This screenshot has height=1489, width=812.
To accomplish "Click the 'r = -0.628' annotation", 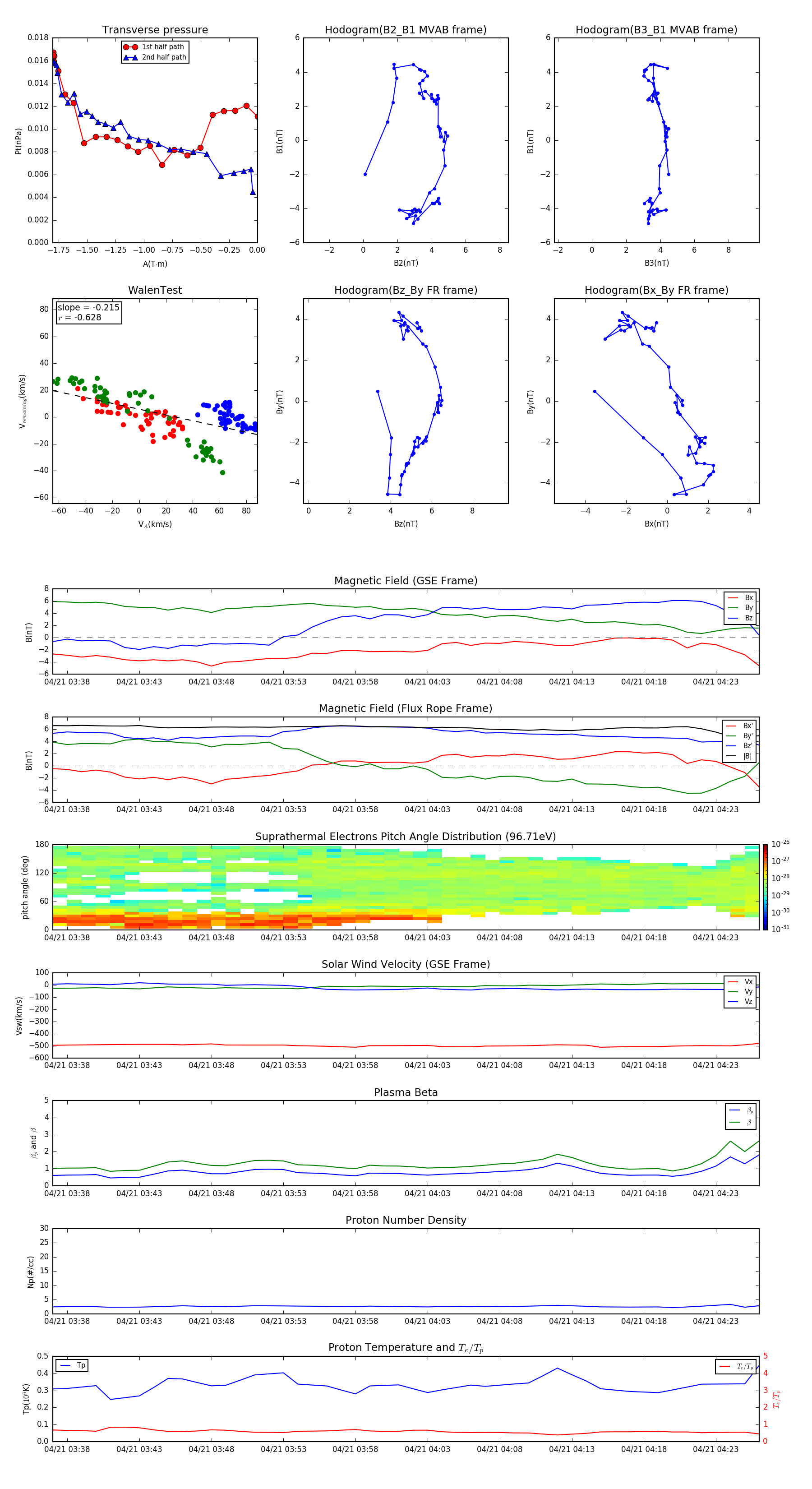I will pos(80,317).
